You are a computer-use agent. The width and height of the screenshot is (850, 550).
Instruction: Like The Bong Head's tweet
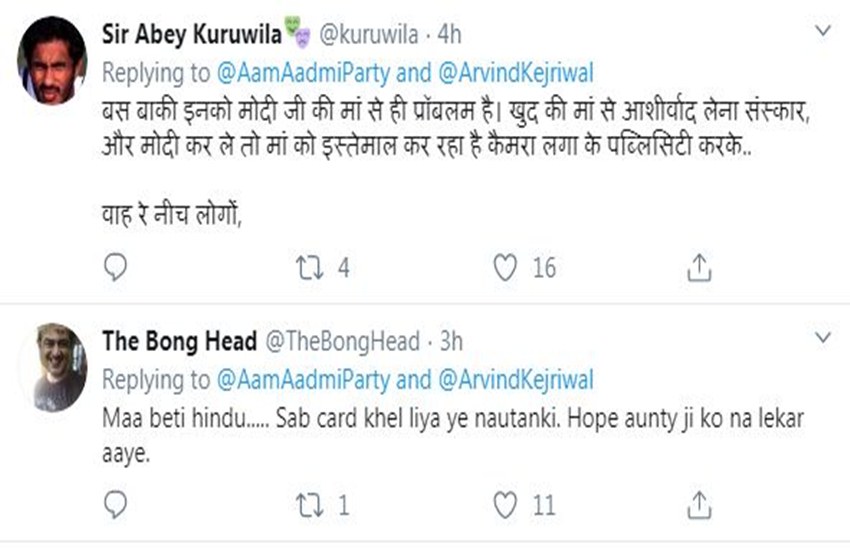[x=506, y=505]
